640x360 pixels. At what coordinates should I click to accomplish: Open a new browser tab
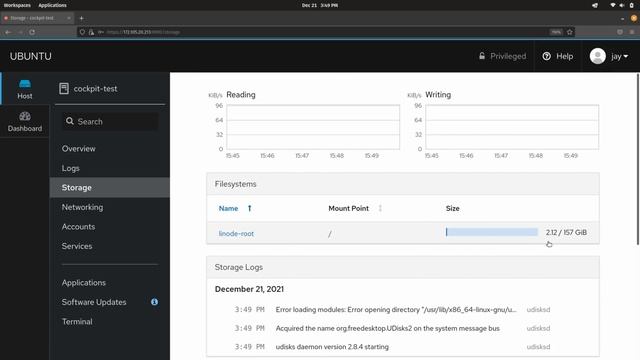(81, 18)
